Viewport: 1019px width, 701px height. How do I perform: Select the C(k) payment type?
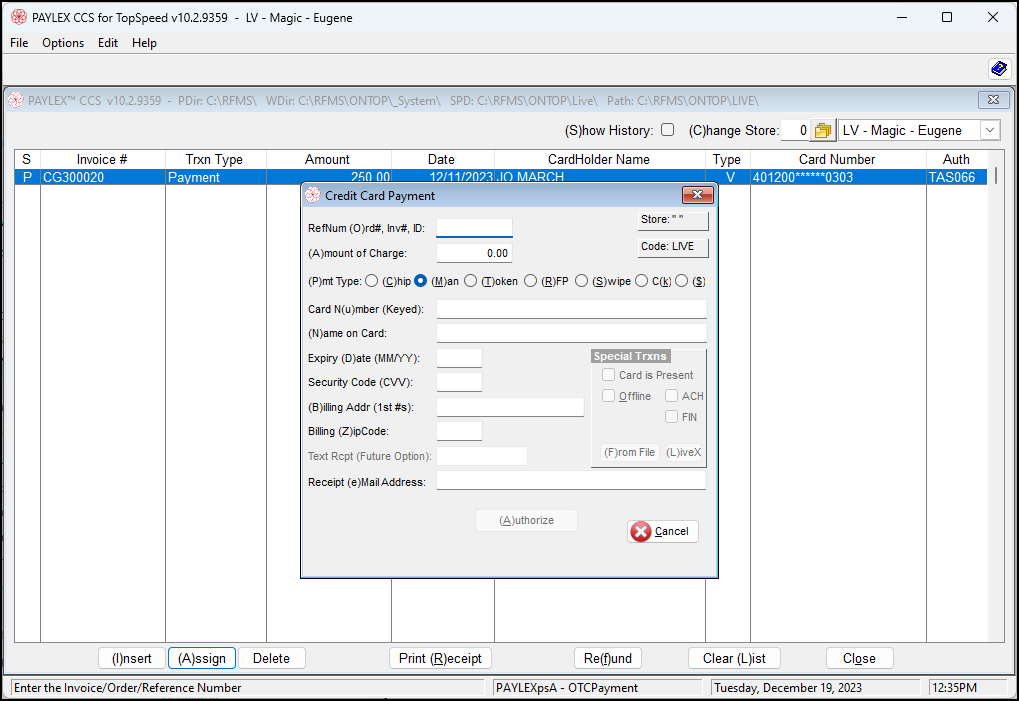click(x=641, y=281)
